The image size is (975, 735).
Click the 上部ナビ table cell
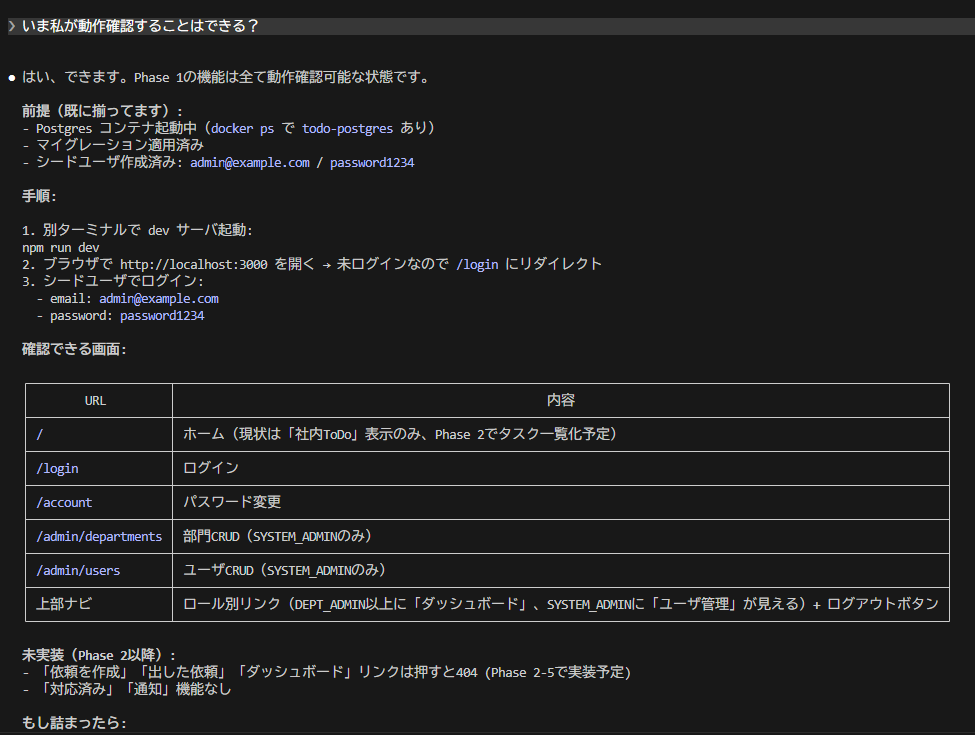point(99,604)
